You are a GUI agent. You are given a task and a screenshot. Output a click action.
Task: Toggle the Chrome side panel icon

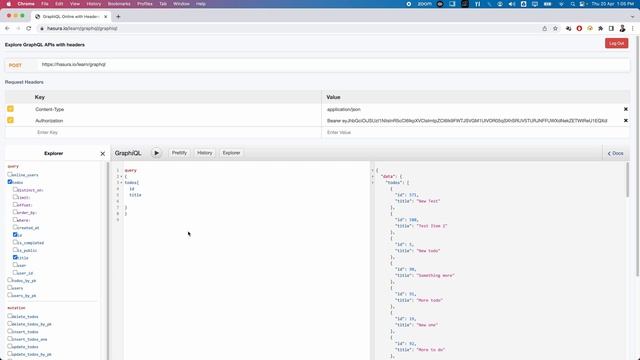point(611,29)
